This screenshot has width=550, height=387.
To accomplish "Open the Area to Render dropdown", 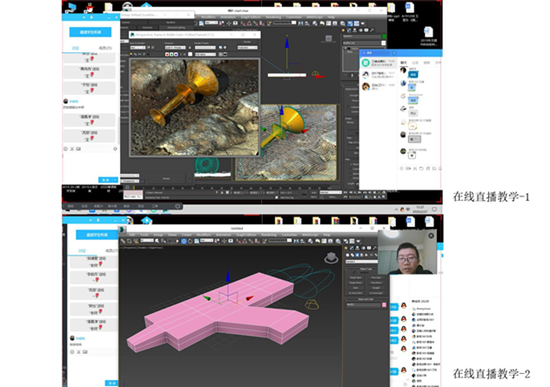I will [x=138, y=47].
